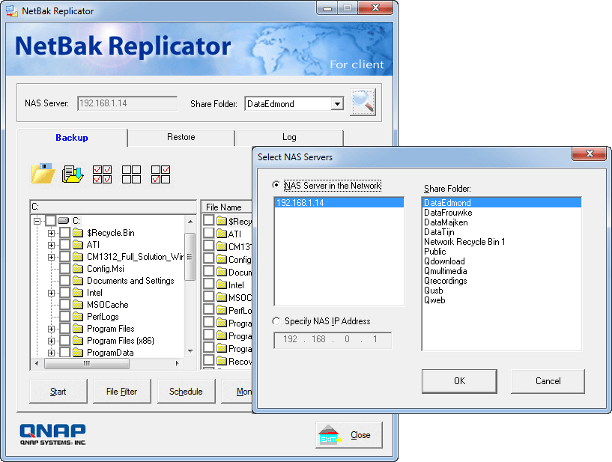Viewport: 612px width, 462px height.
Task: Click the NetBak Replicator title bar icon
Action: point(11,11)
